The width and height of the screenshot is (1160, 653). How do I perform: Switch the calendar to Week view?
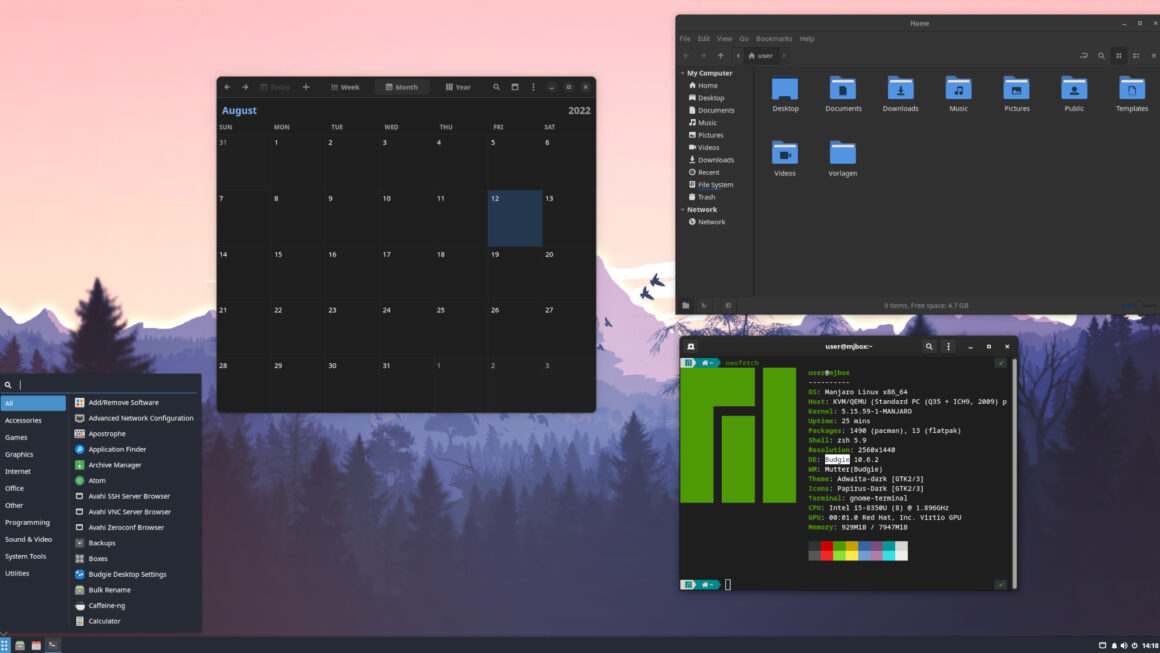pos(344,87)
